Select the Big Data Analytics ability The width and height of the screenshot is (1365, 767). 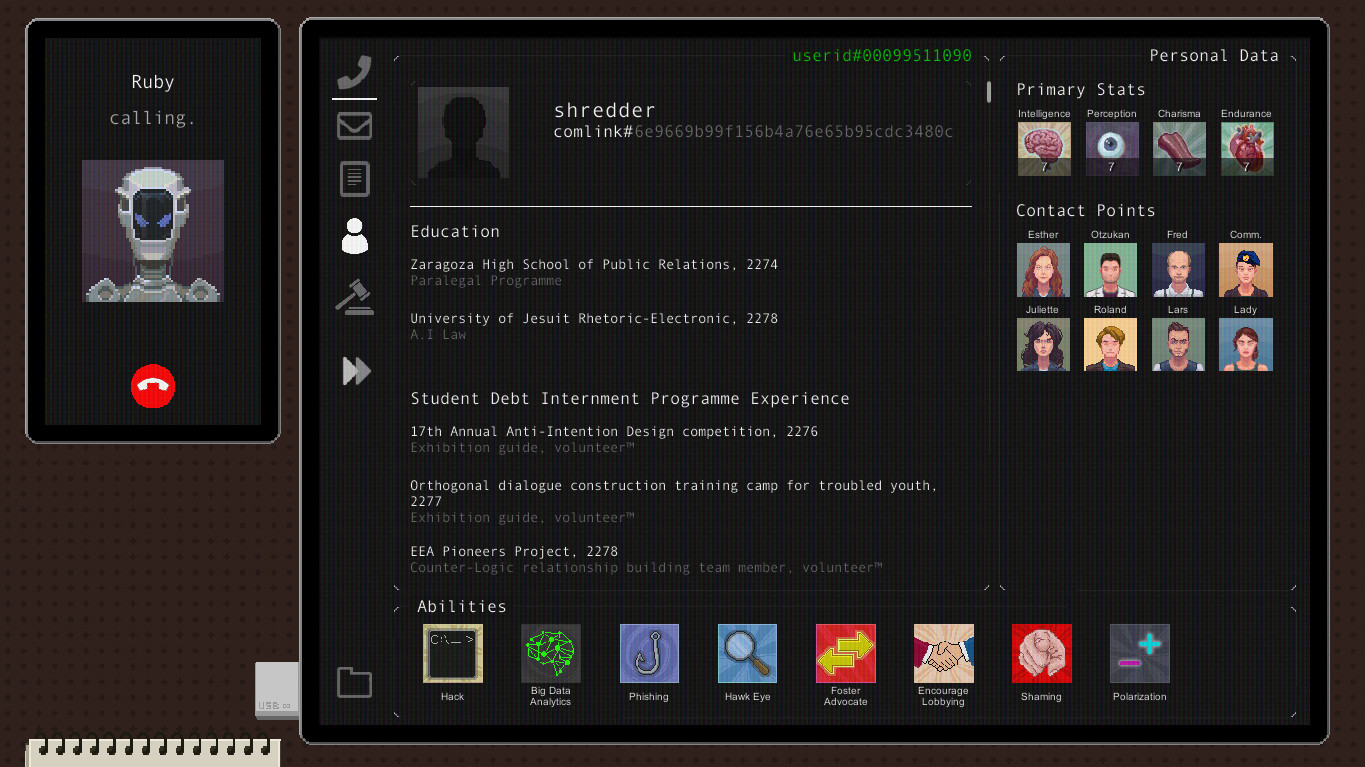[x=550, y=653]
